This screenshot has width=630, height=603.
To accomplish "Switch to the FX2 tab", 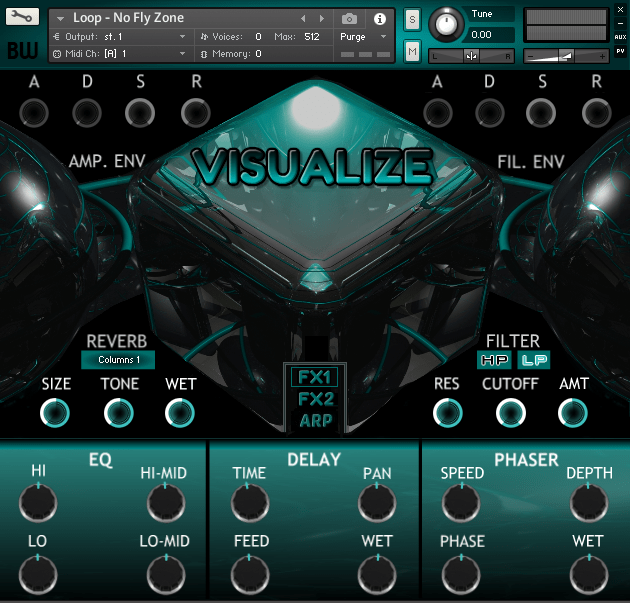I will [x=316, y=399].
